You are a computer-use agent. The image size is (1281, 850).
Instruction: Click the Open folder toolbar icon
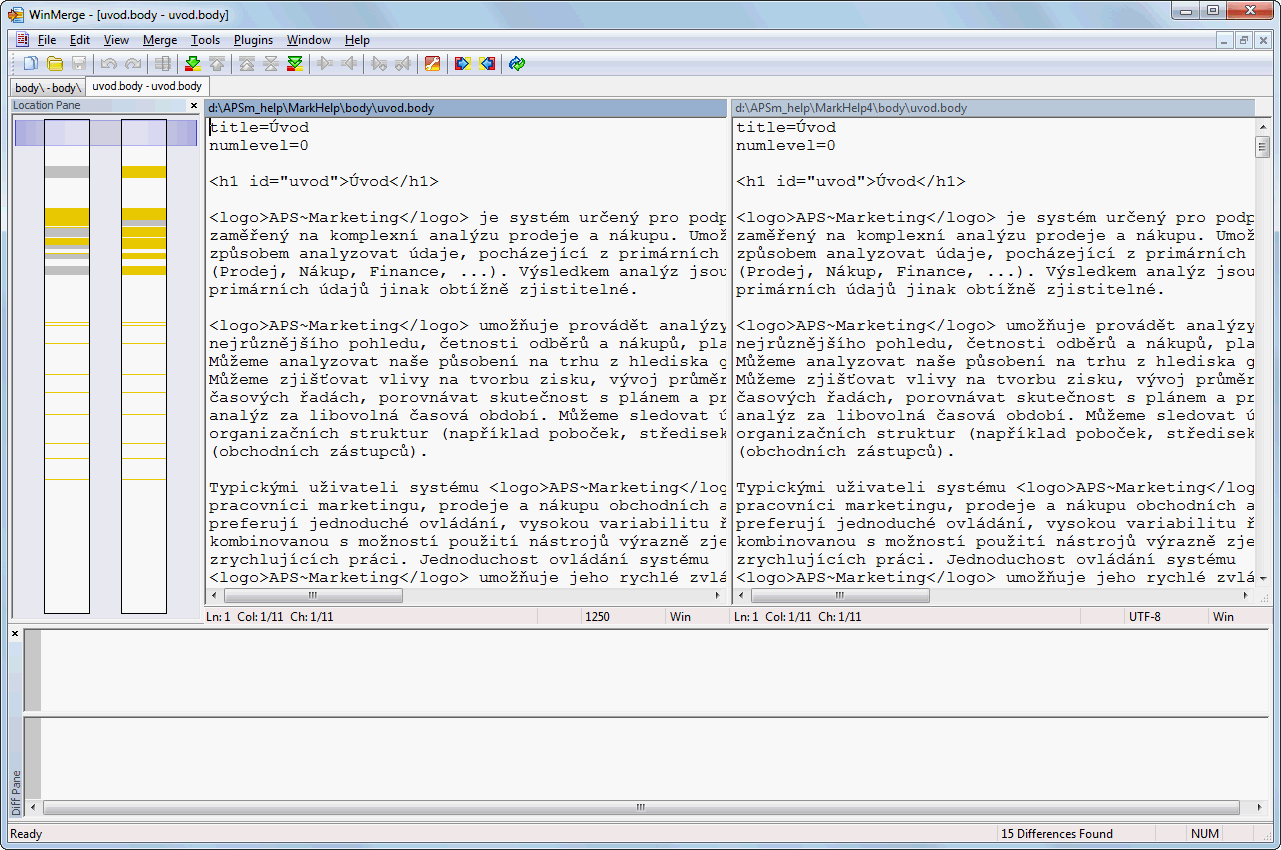click(55, 64)
